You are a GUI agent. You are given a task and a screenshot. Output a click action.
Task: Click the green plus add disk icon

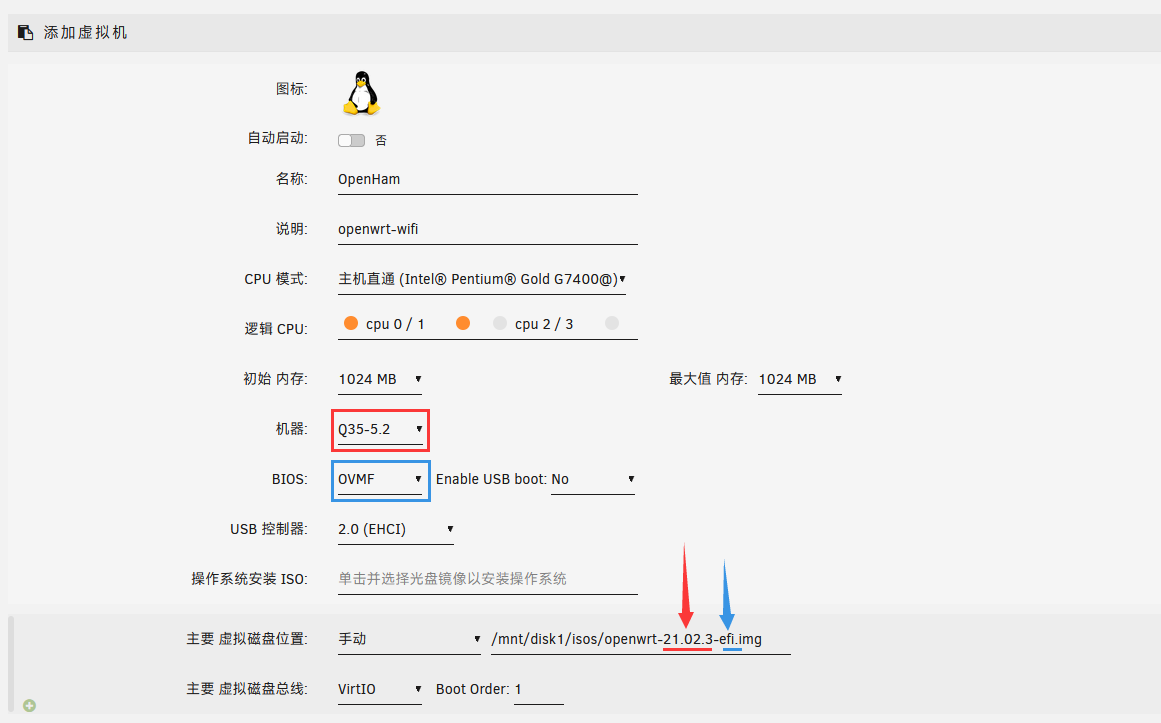pos(29,706)
